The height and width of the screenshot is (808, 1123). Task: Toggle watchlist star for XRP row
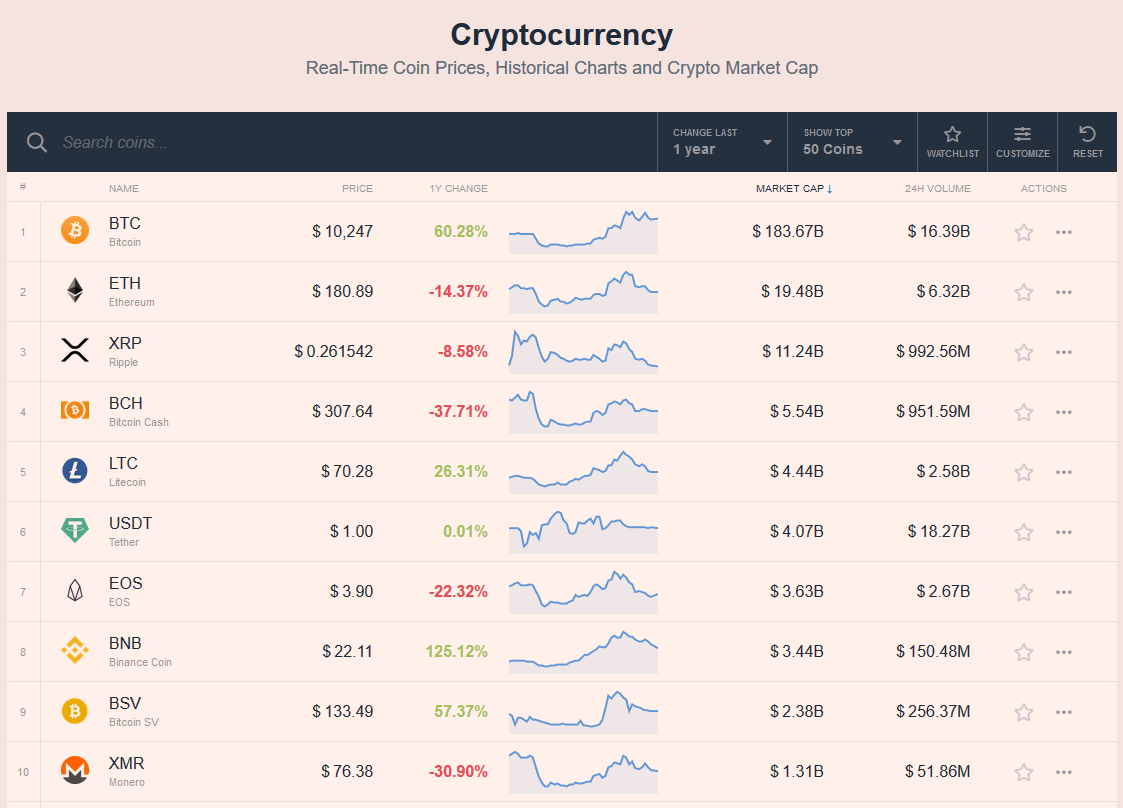click(1023, 352)
